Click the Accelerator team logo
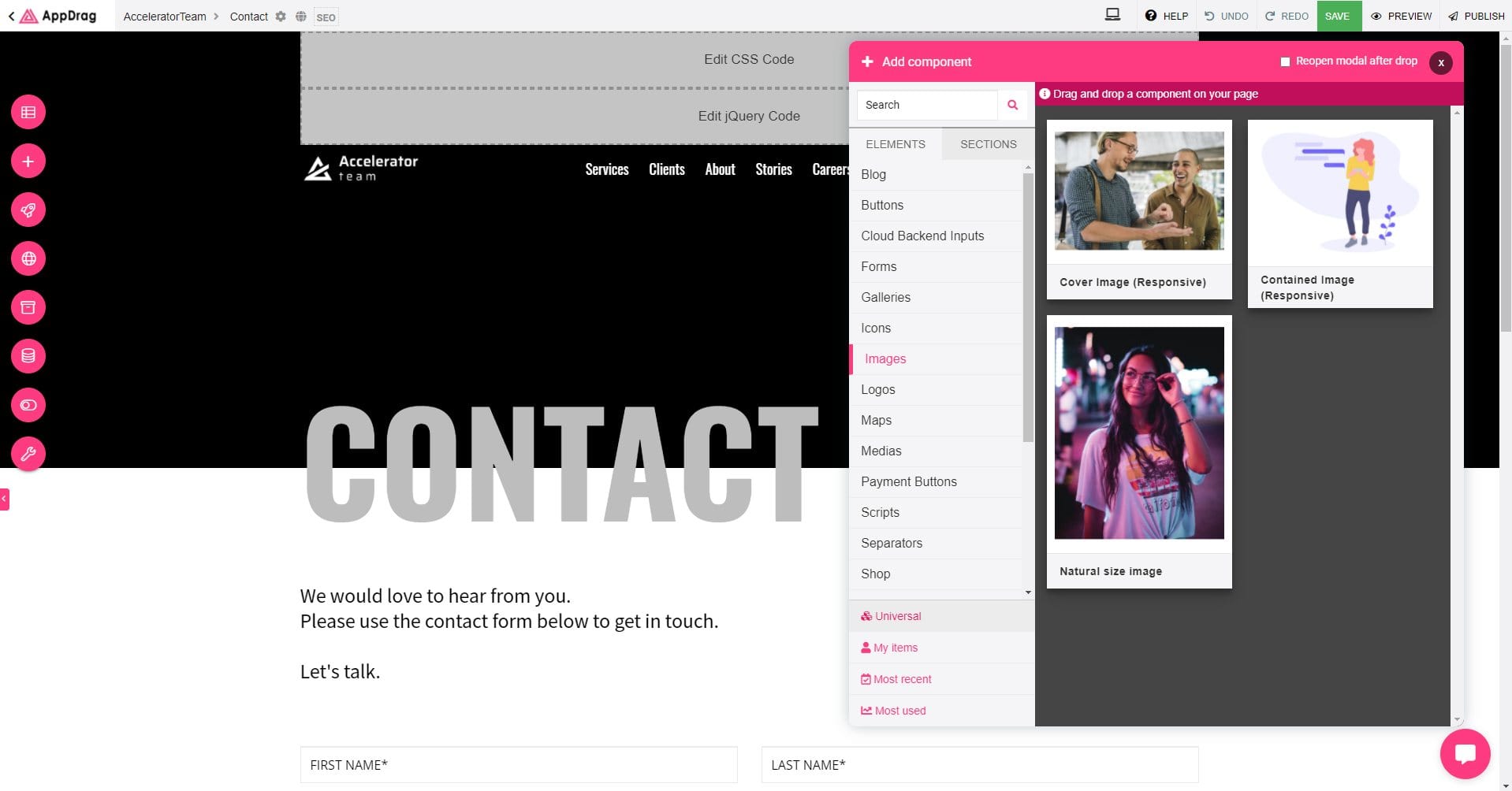1512x791 pixels. point(361,168)
